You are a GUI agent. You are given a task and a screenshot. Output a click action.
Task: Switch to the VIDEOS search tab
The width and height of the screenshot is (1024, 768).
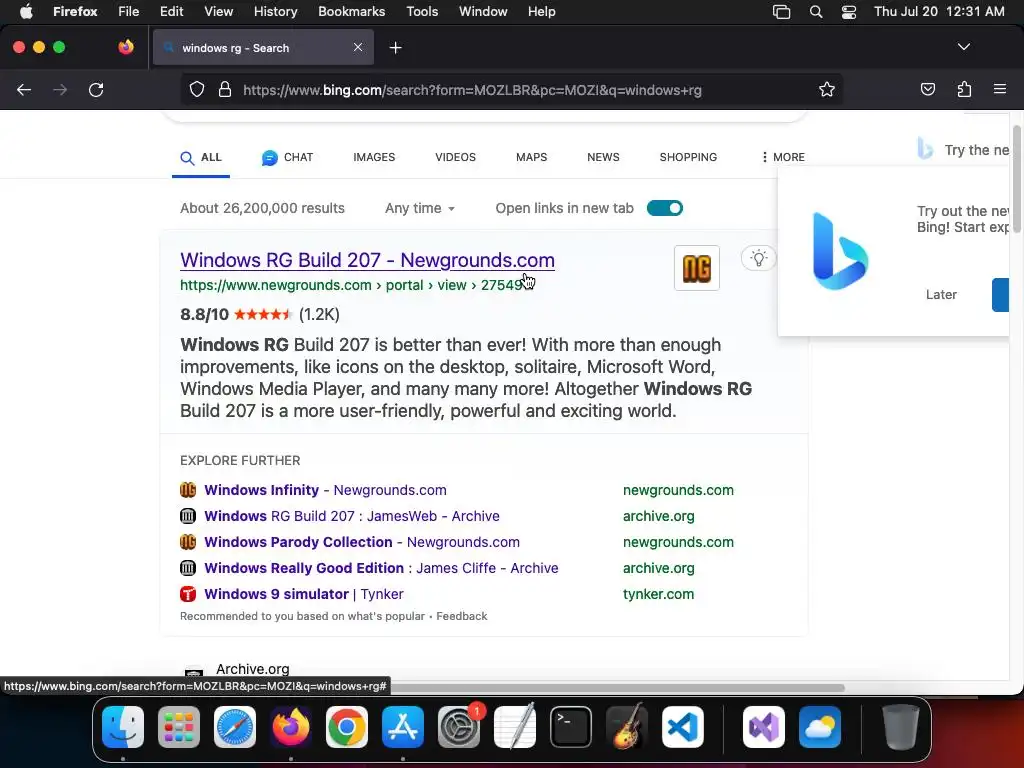455,157
